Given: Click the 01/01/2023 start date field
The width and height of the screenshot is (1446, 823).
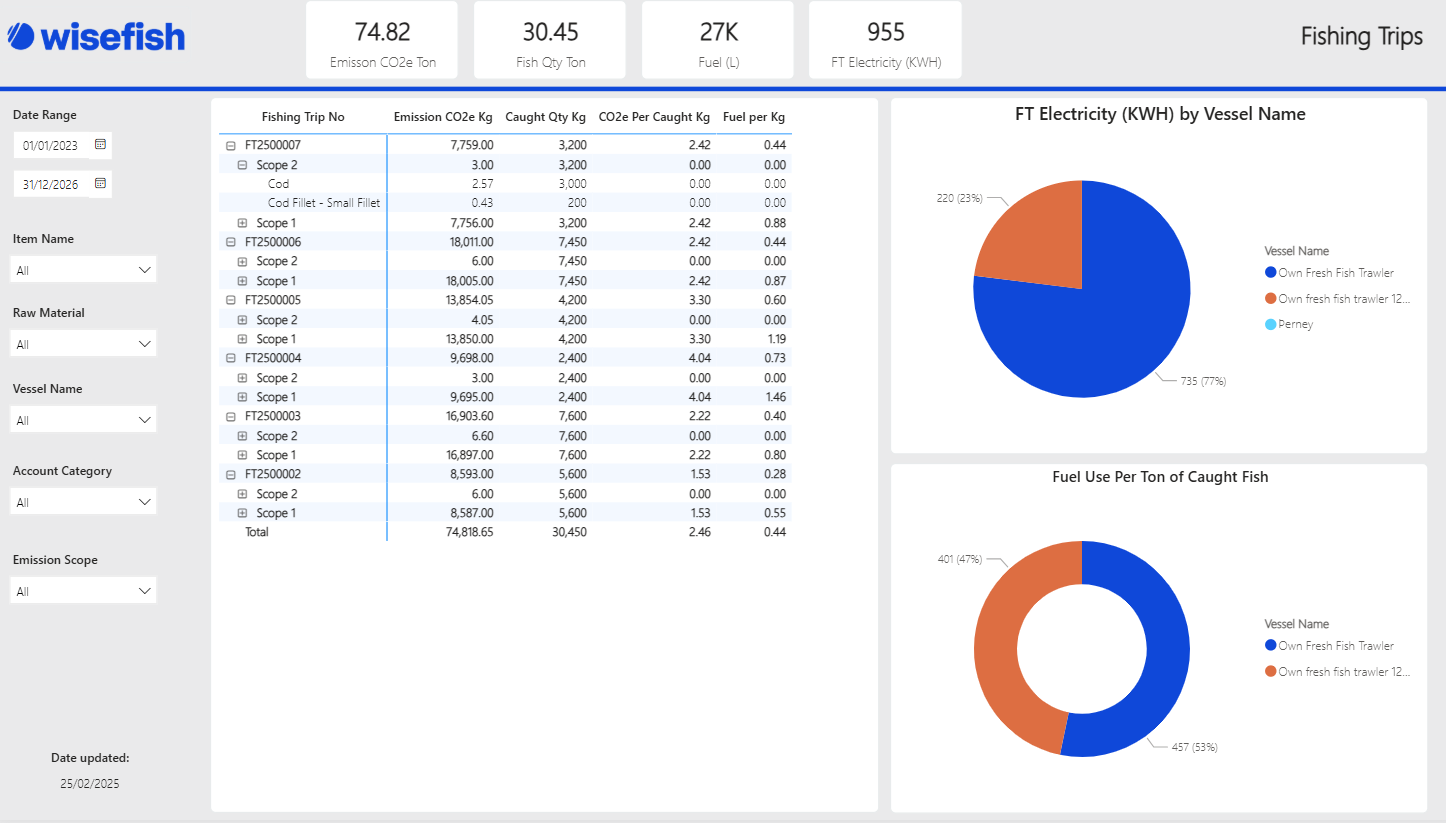Looking at the screenshot, I should click(x=51, y=146).
